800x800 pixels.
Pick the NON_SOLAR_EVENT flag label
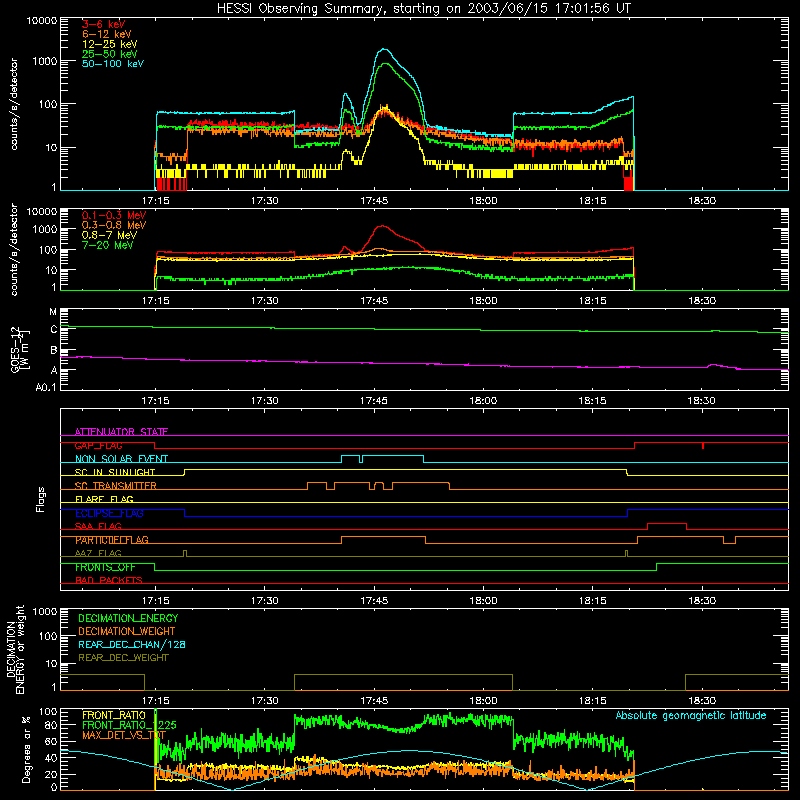[121, 459]
